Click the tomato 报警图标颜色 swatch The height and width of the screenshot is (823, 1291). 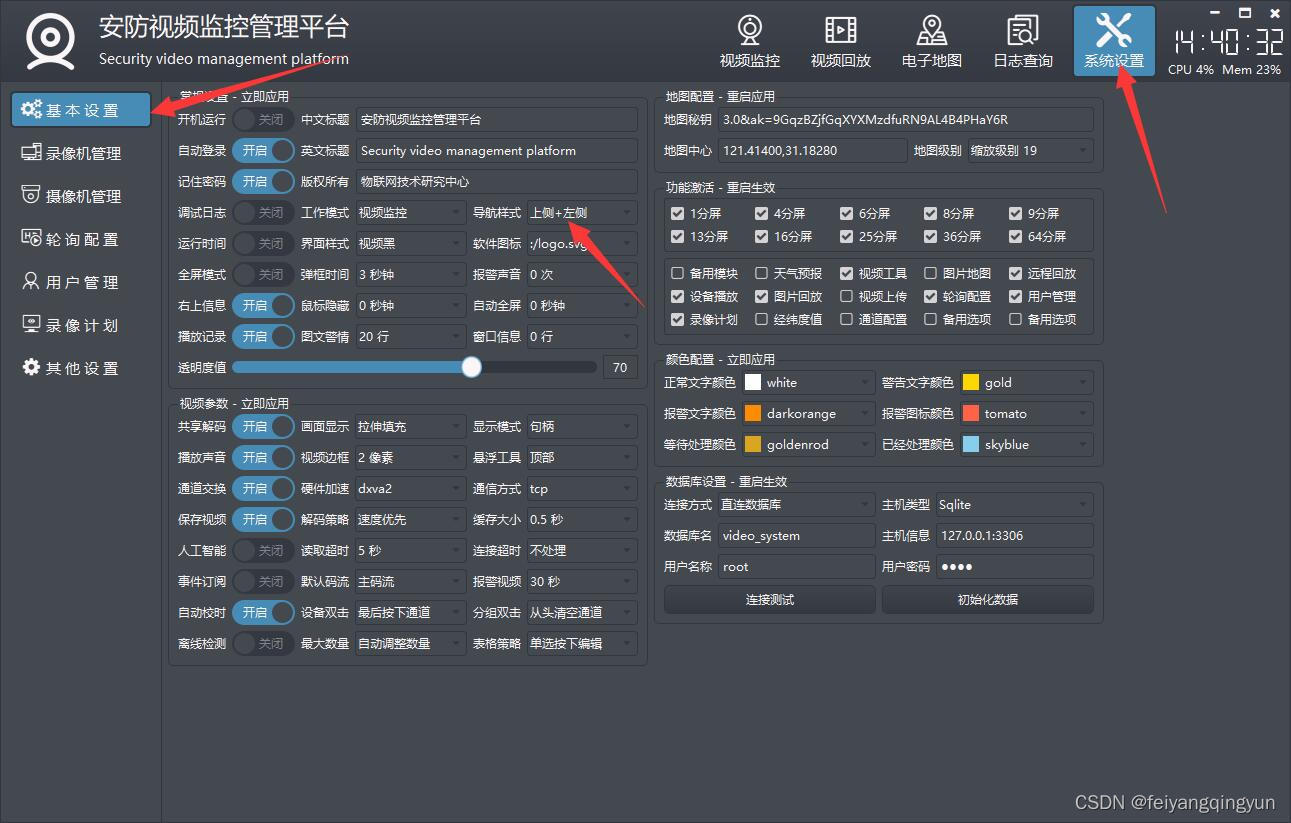coord(971,413)
